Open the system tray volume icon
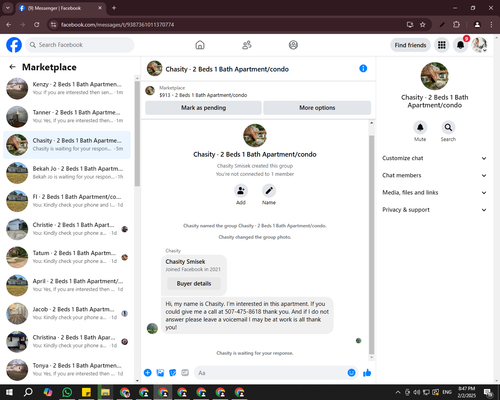Image resolution: width=500 pixels, height=400 pixels. click(417, 392)
